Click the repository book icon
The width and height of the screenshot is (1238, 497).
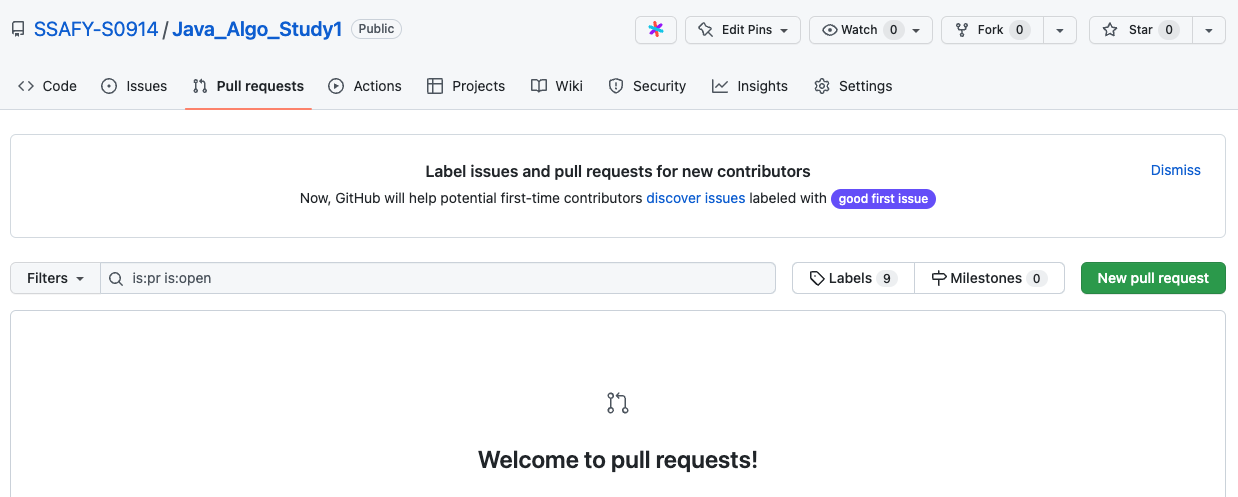click(x=18, y=30)
